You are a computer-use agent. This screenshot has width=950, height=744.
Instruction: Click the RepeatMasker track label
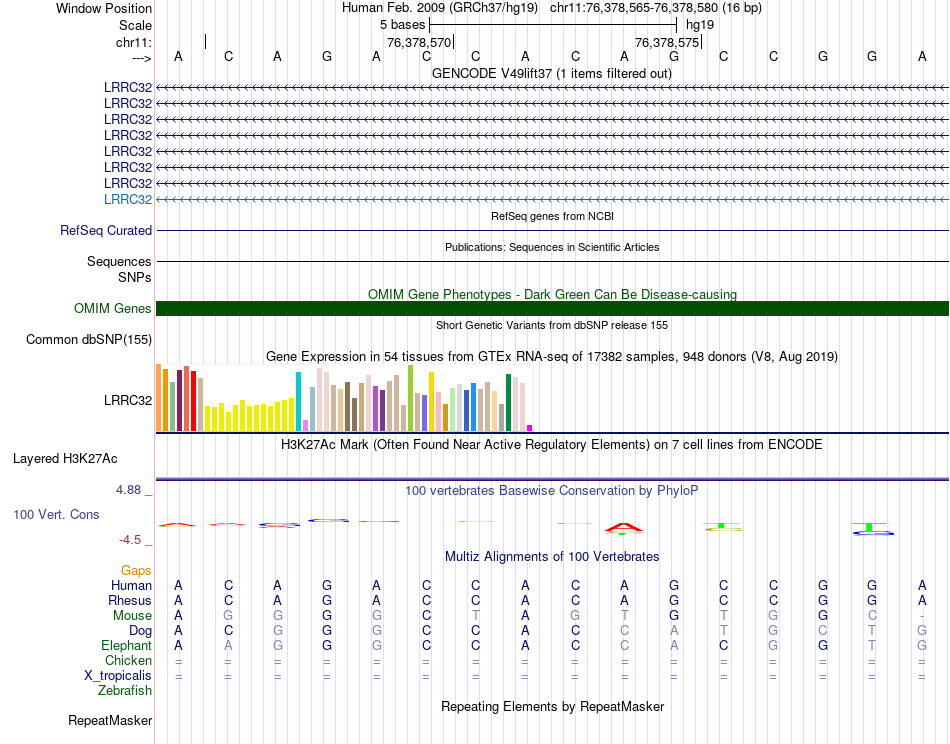pos(110,720)
